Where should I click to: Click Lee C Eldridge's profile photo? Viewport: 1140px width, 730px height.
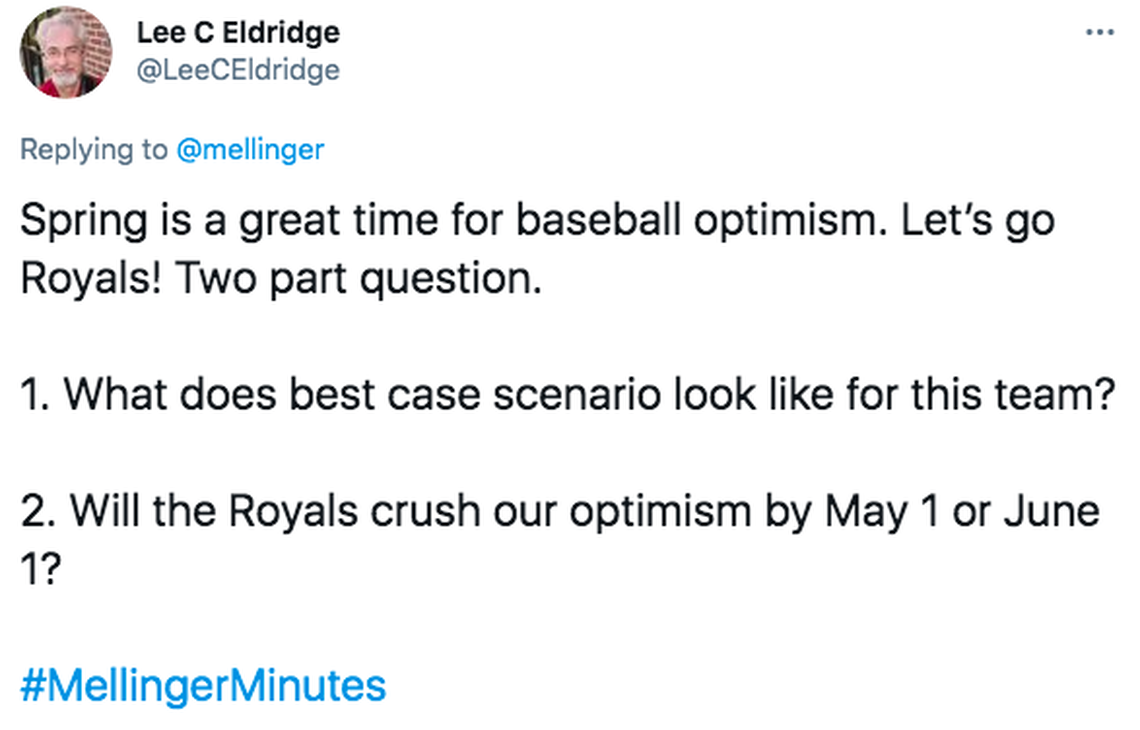click(x=66, y=52)
